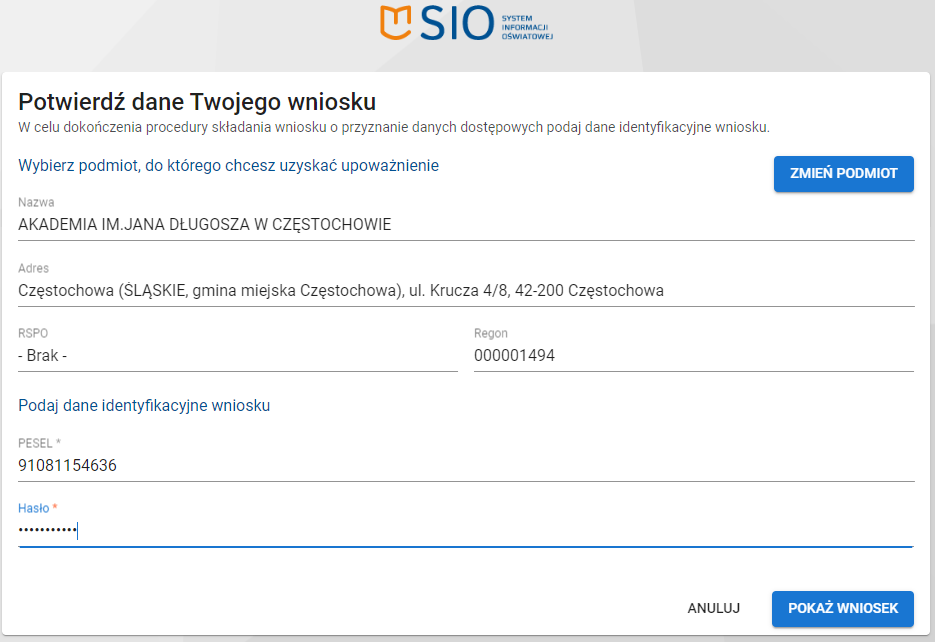The width and height of the screenshot is (935, 642).
Task: Click the SIO book logo icon
Action: tap(397, 22)
